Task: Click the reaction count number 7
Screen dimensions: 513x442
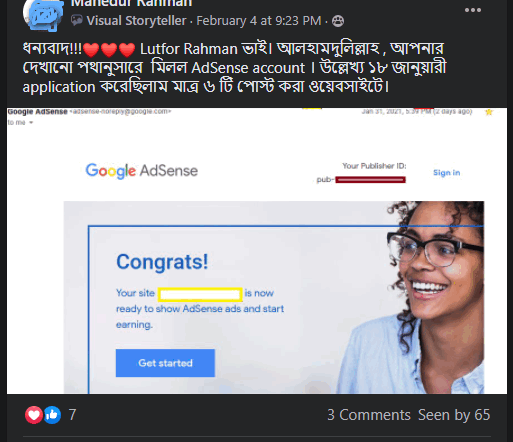Action: tap(72, 415)
